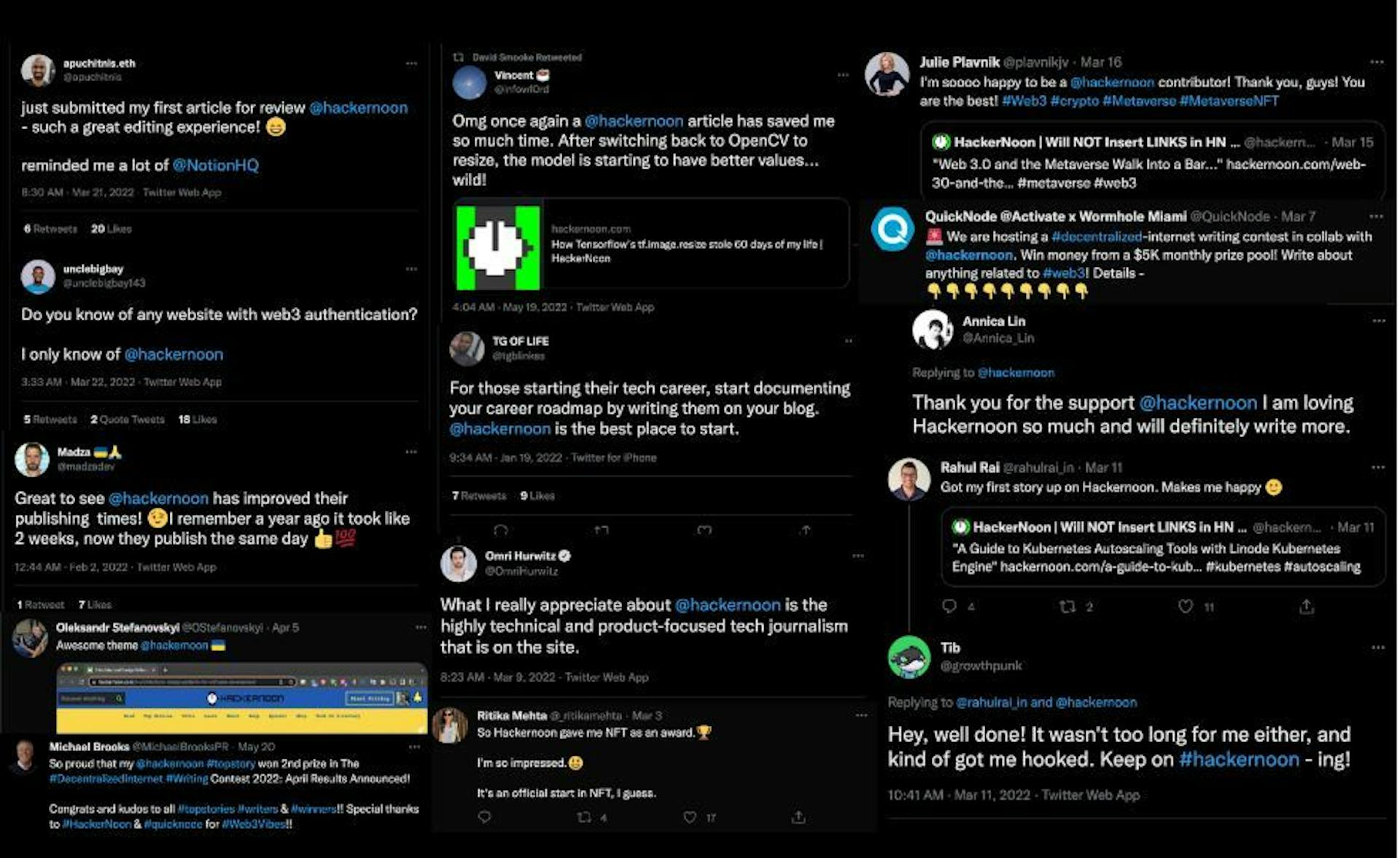
Task: Open Oleksandr's HackerNoon theme screenshot
Action: (242, 697)
